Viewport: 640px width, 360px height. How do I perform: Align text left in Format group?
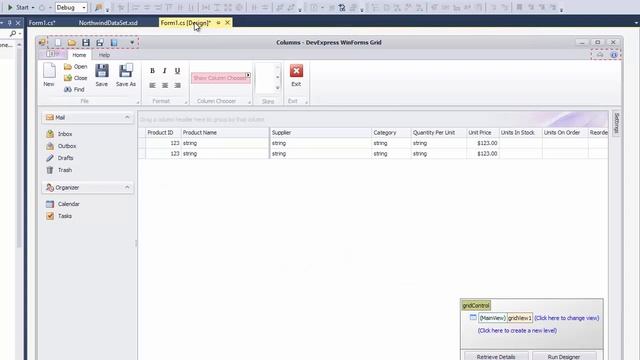[152, 85]
